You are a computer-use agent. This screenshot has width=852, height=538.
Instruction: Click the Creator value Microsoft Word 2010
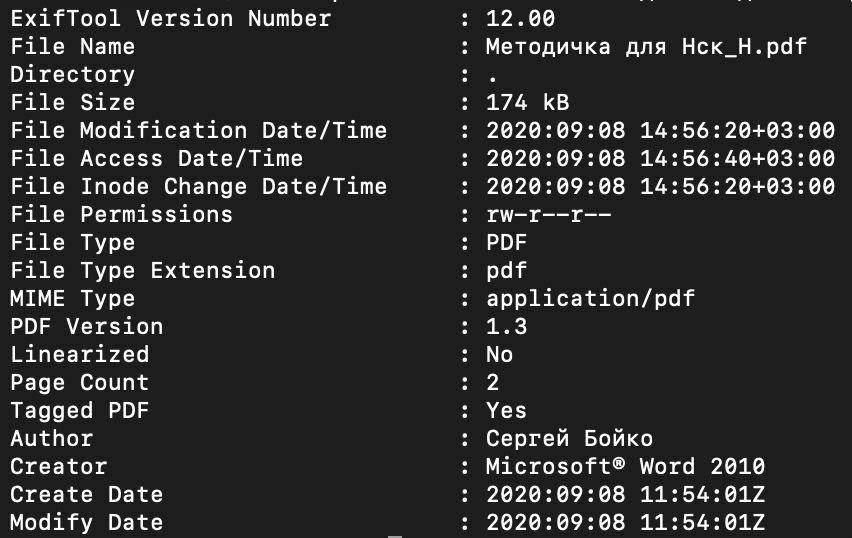[x=625, y=467]
